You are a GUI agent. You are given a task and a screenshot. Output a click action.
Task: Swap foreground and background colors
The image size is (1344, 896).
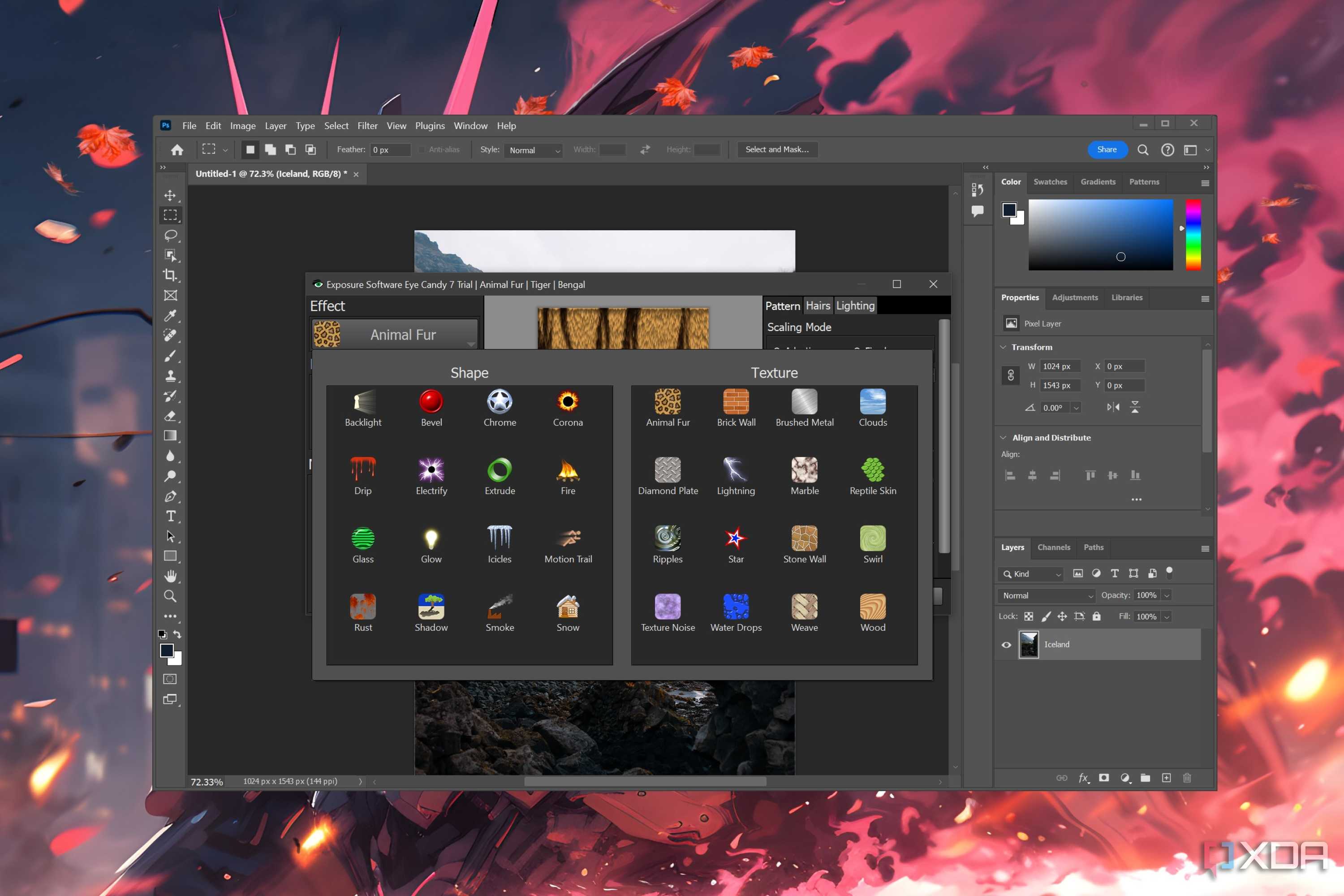177,634
